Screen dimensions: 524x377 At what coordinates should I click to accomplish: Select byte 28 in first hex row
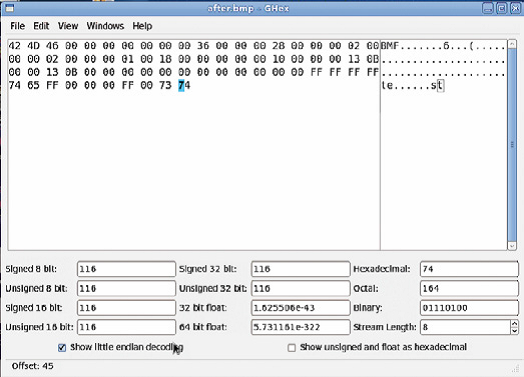[x=278, y=46]
